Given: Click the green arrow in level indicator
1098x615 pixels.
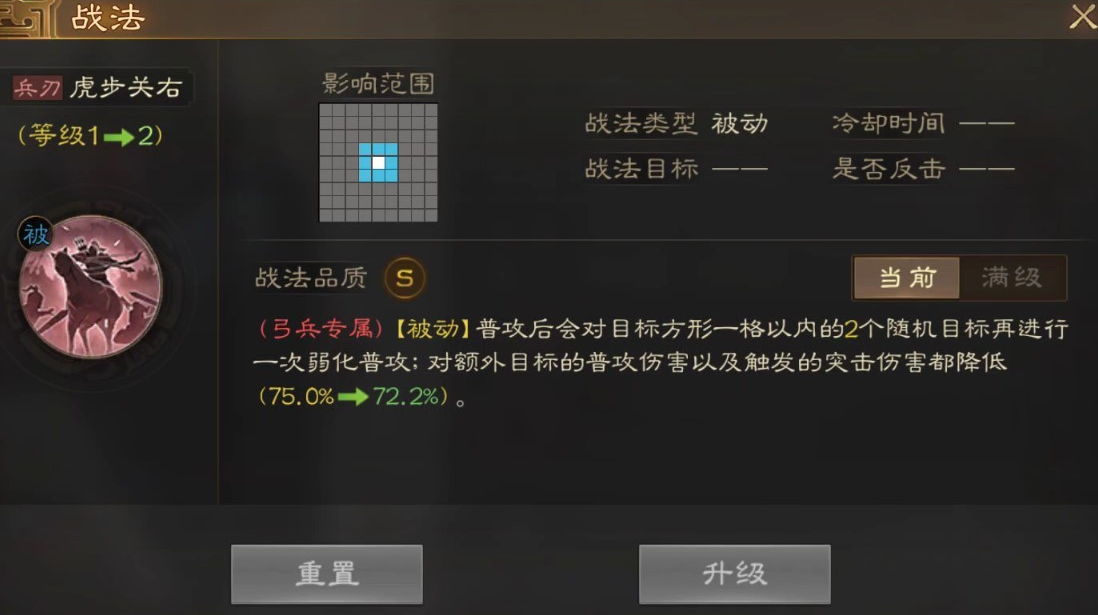Looking at the screenshot, I should pos(118,137).
